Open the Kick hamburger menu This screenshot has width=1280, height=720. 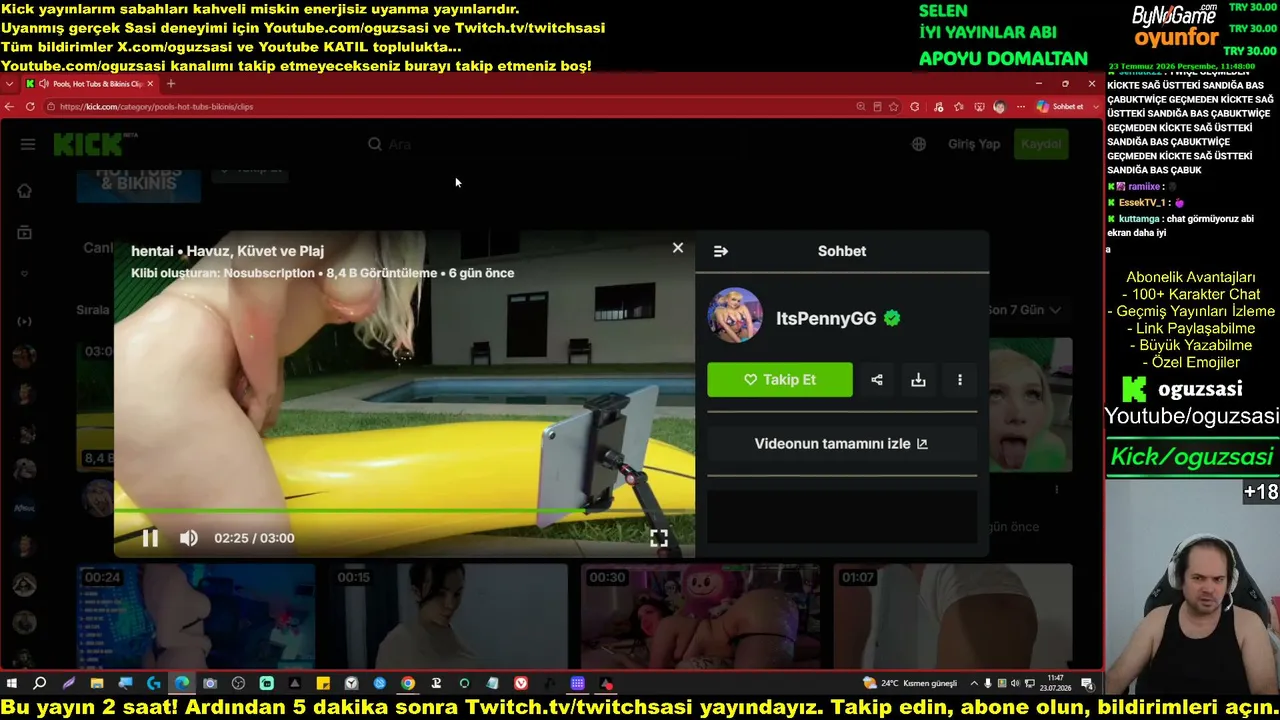pyautogui.click(x=28, y=144)
